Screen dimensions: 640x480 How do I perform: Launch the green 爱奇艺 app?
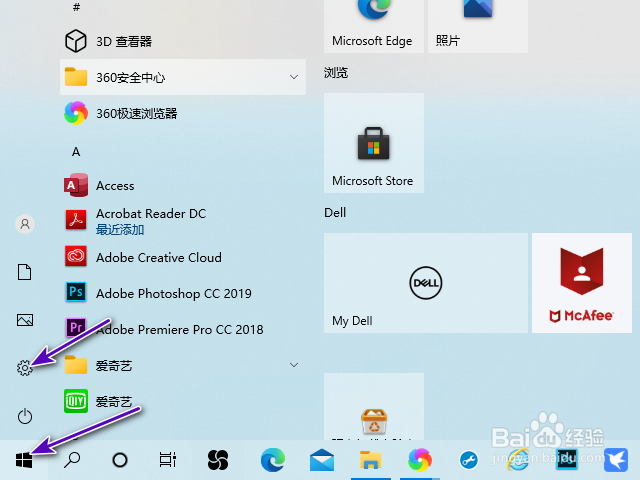pos(183,401)
